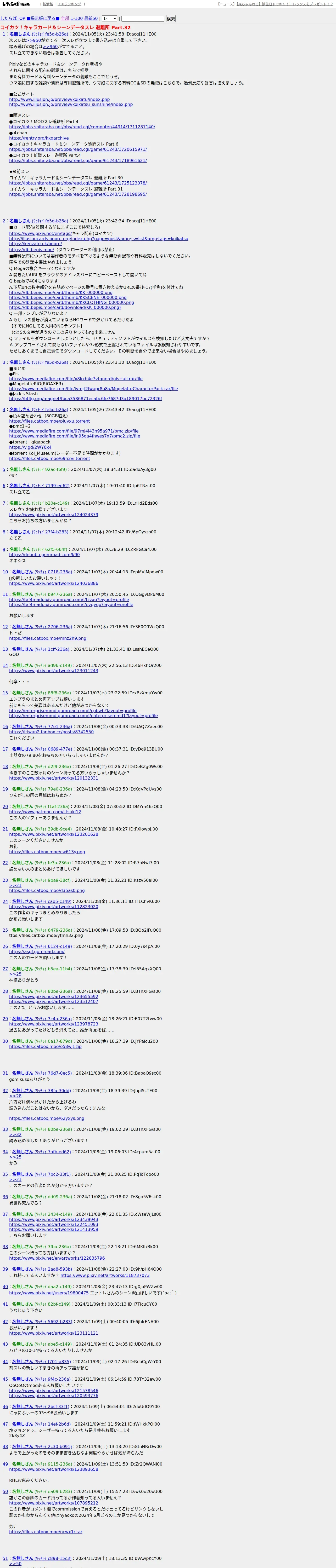
Task: Open illusion.jp koikatsu_sunshine link
Action: 71,105
